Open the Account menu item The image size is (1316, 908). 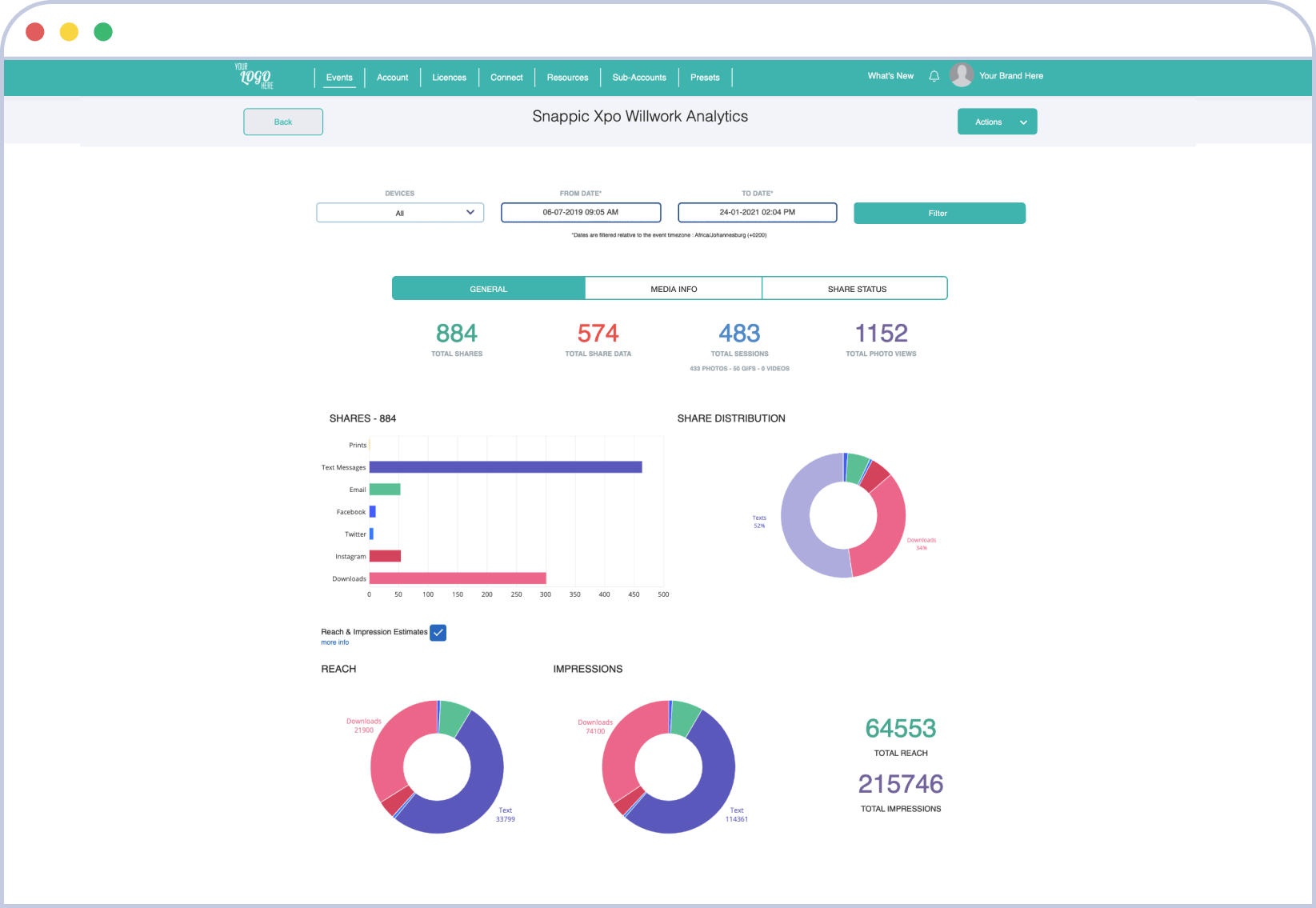(393, 78)
